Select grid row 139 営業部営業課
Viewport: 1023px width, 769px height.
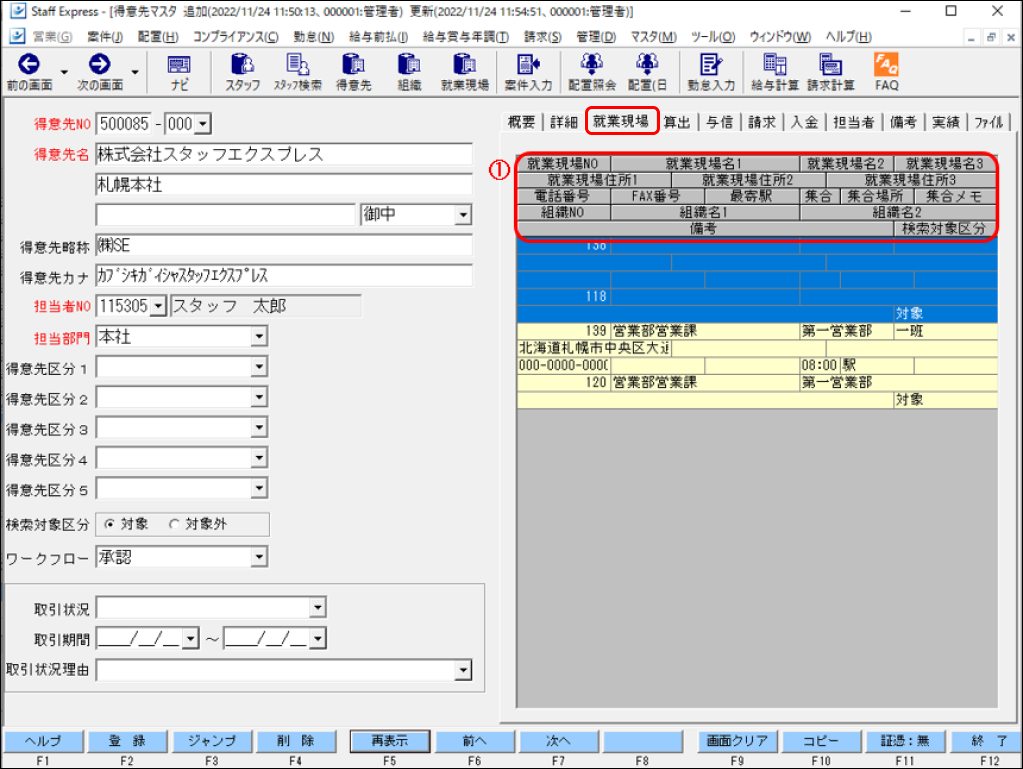[757, 331]
